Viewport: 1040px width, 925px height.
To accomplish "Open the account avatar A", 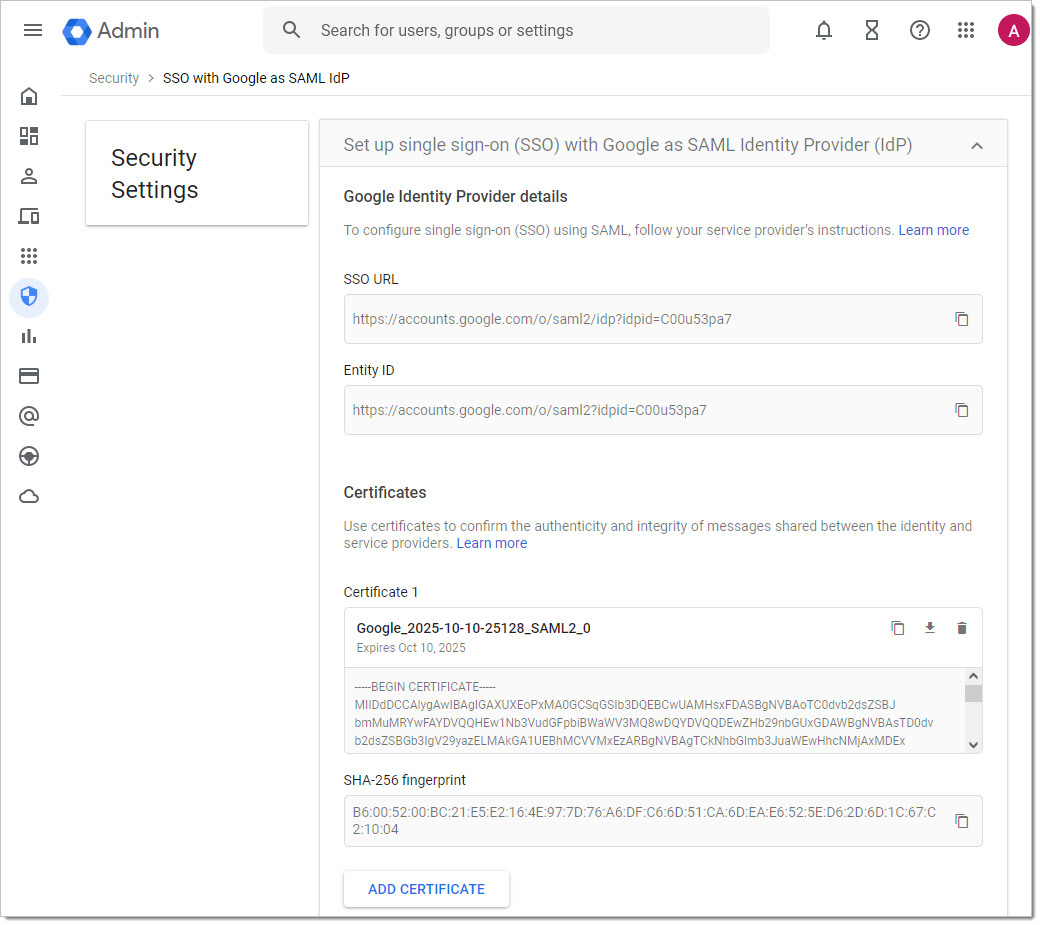I will point(1013,31).
